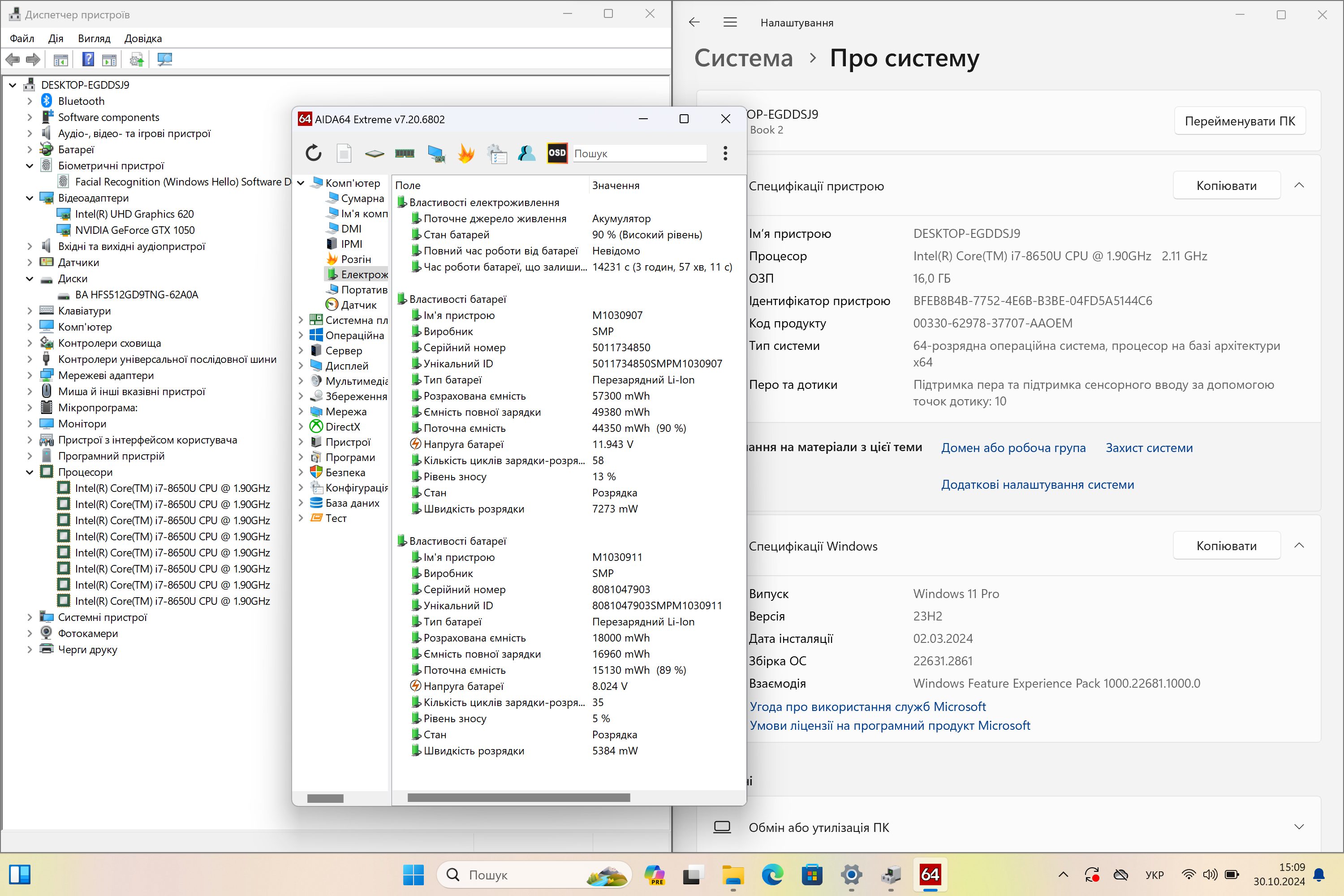Expand Мережа node in AIDA64 tree
This screenshot has height=896, width=1344.
(301, 411)
